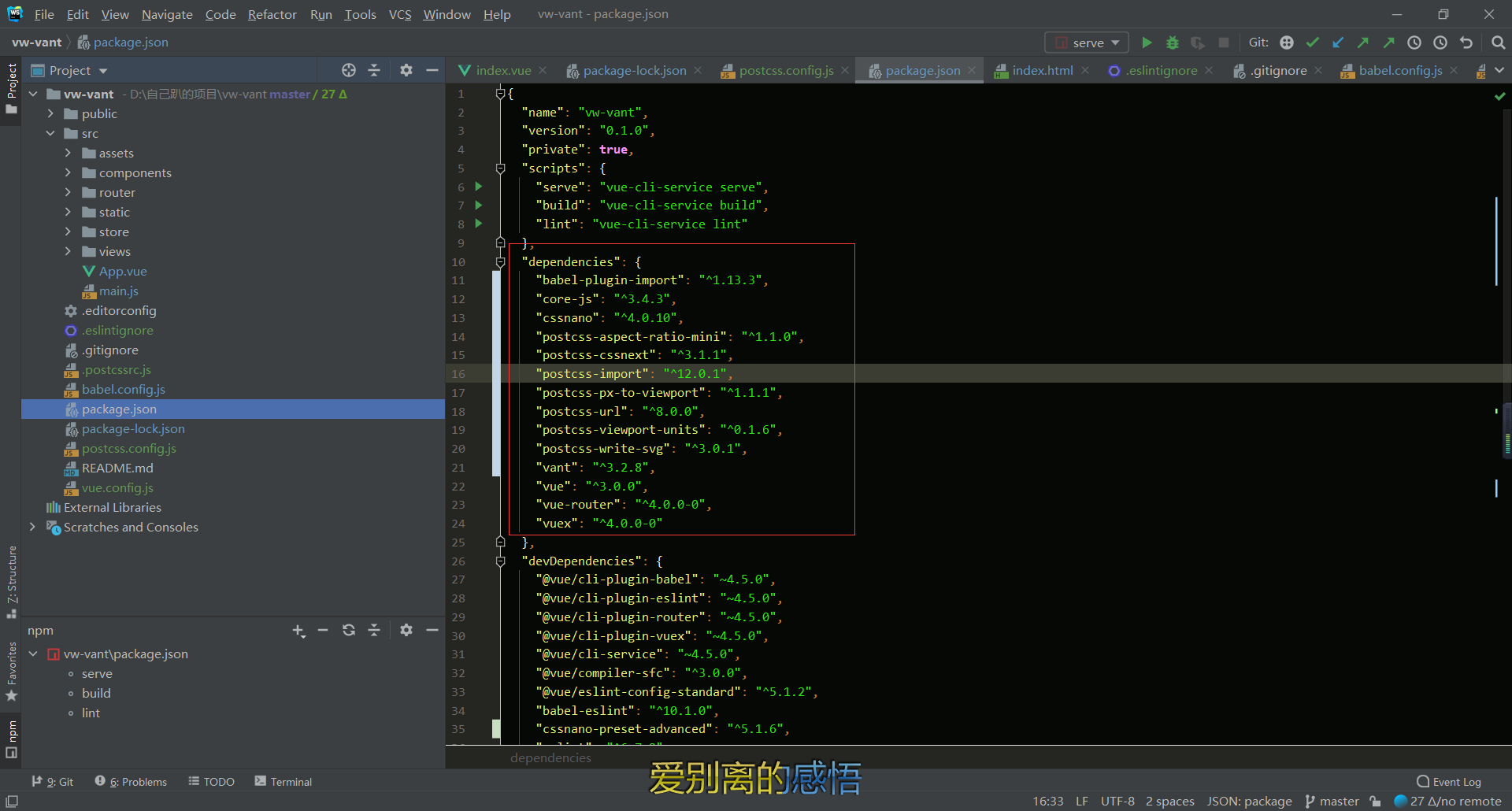Expand the views folder
Image resolution: width=1512 pixels, height=811 pixels.
pos(68,251)
